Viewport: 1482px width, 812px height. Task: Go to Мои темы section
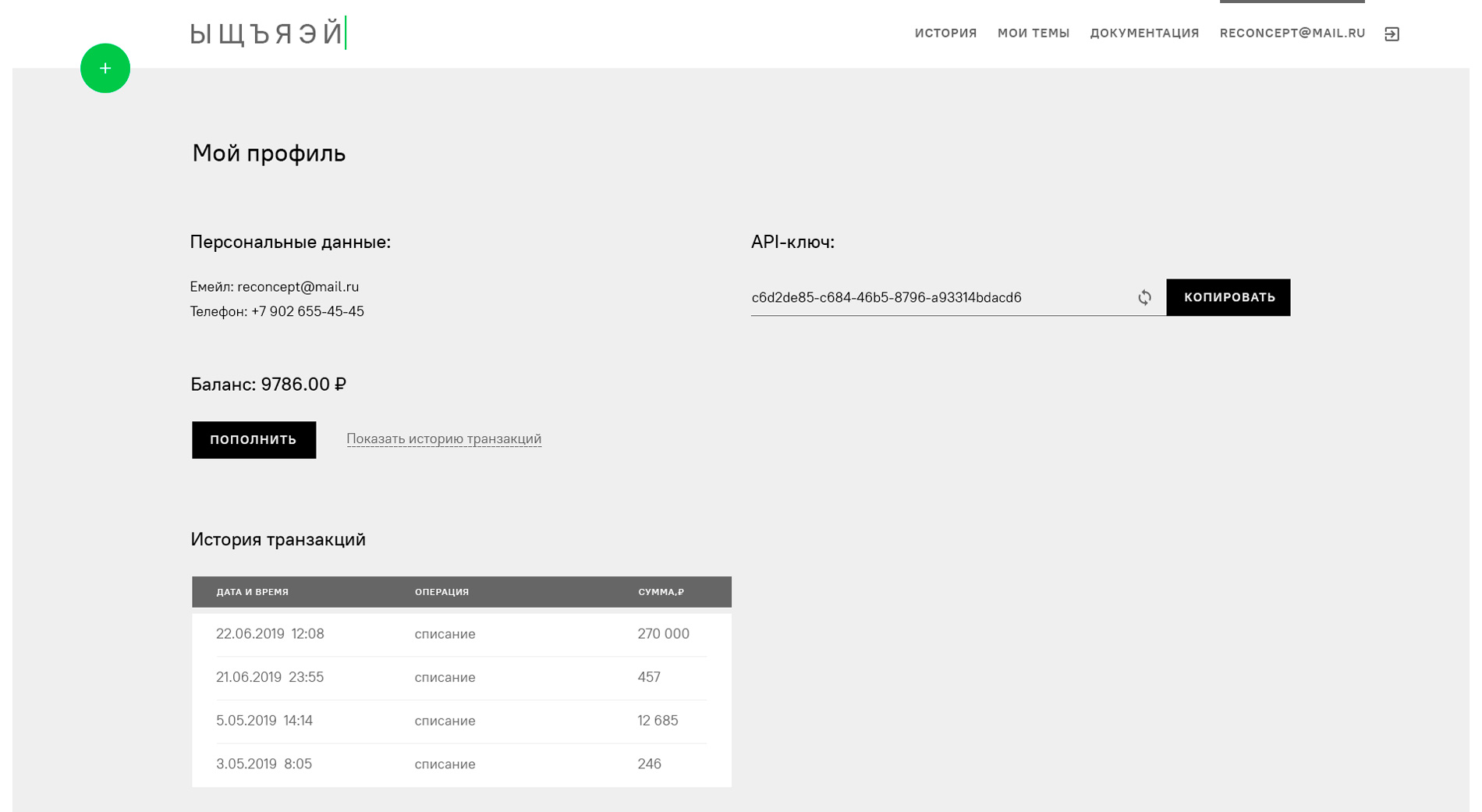point(1033,34)
